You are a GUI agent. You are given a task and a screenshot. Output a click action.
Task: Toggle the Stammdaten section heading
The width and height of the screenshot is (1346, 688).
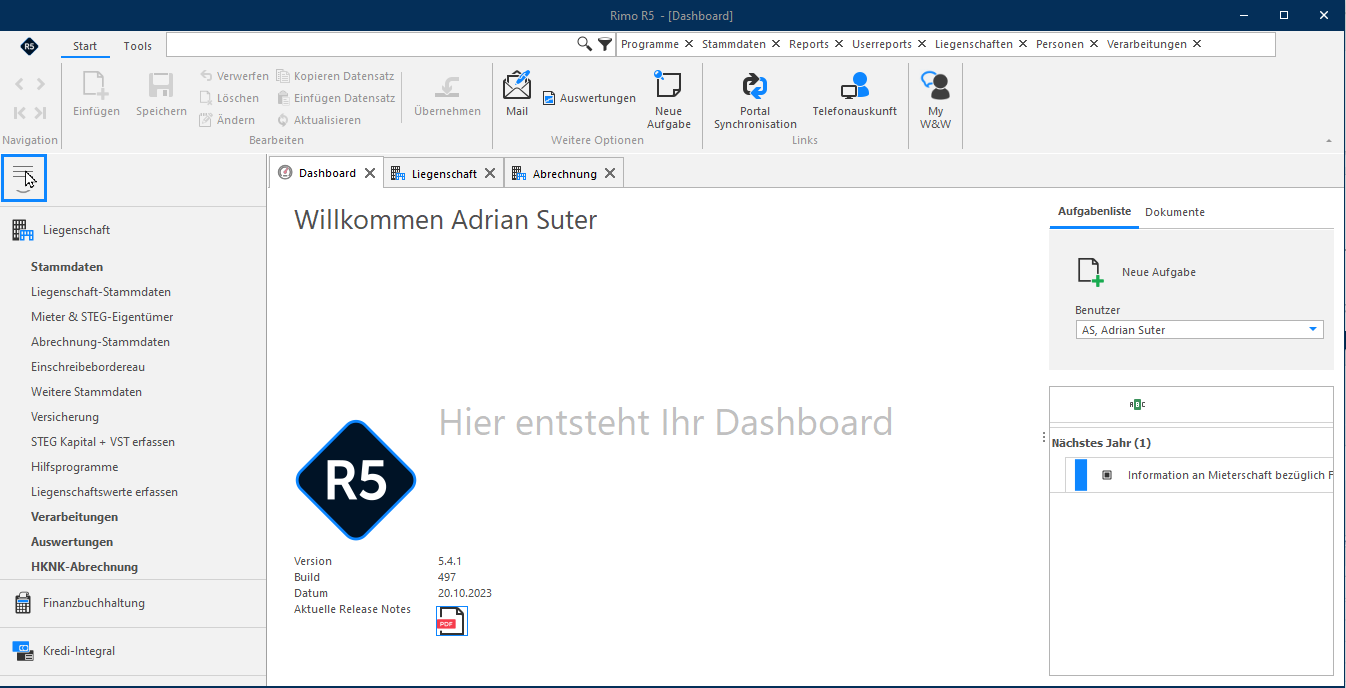click(67, 267)
